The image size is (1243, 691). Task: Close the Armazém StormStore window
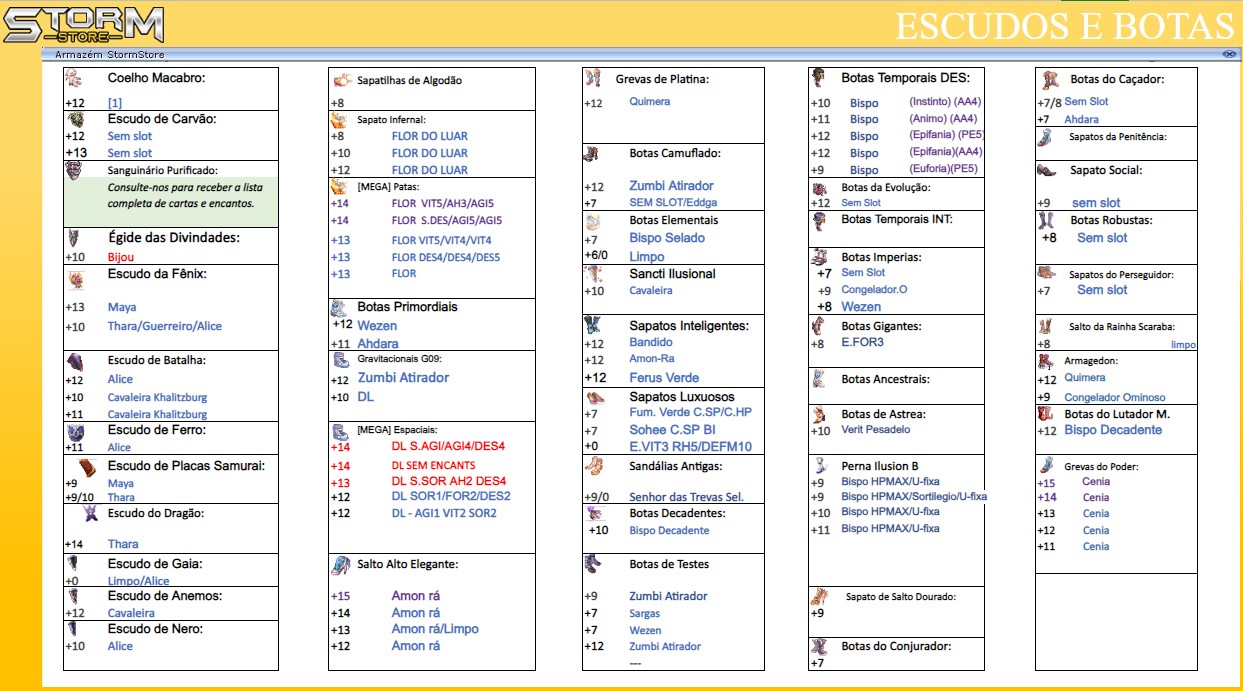[1228, 54]
